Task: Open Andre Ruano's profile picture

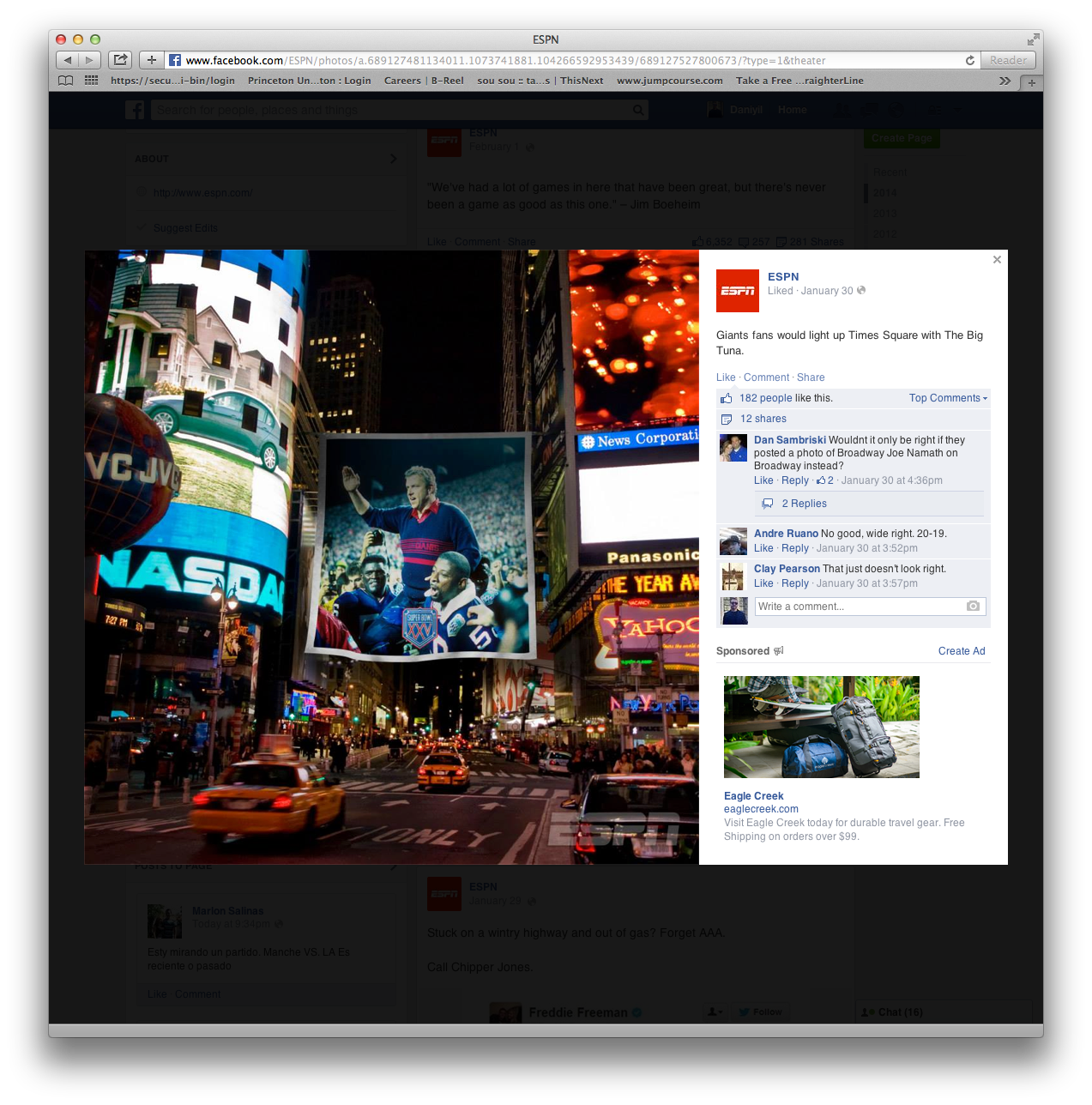Action: (x=733, y=541)
